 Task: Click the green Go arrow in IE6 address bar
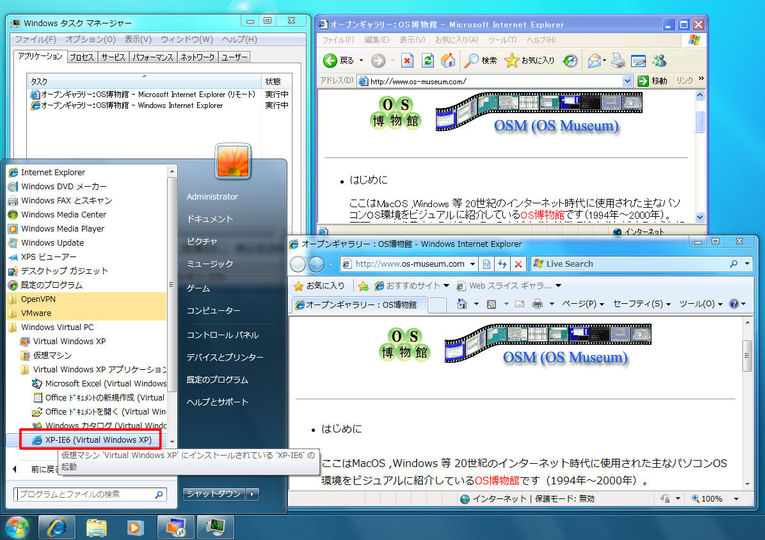click(643, 81)
